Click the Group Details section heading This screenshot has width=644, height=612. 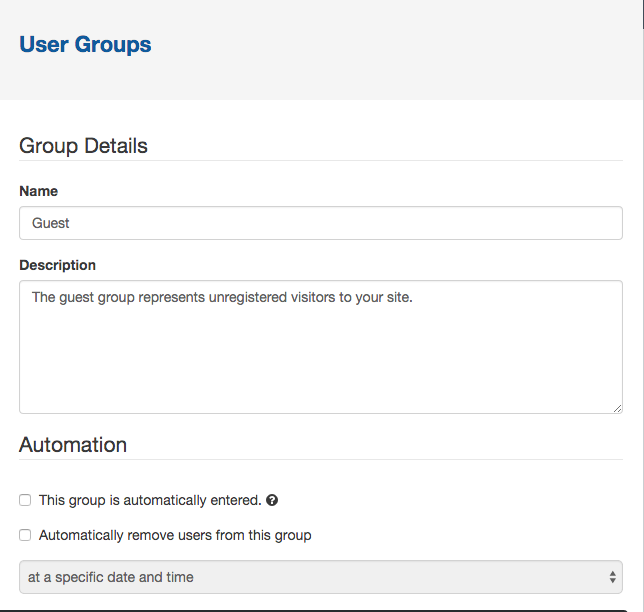pyautogui.click(x=83, y=146)
